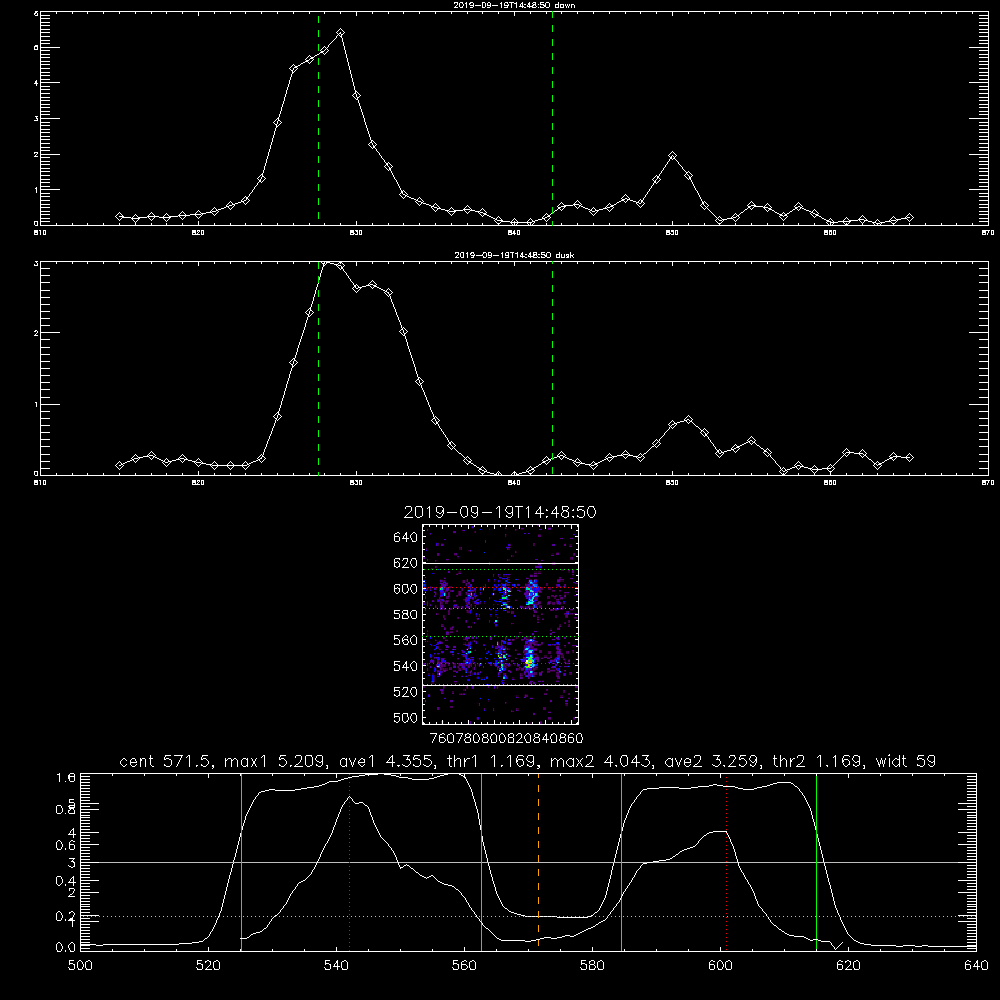Click the orange dashed center line at 571.5
Image resolution: width=1000 pixels, height=1000 pixels.
[x=538, y=861]
